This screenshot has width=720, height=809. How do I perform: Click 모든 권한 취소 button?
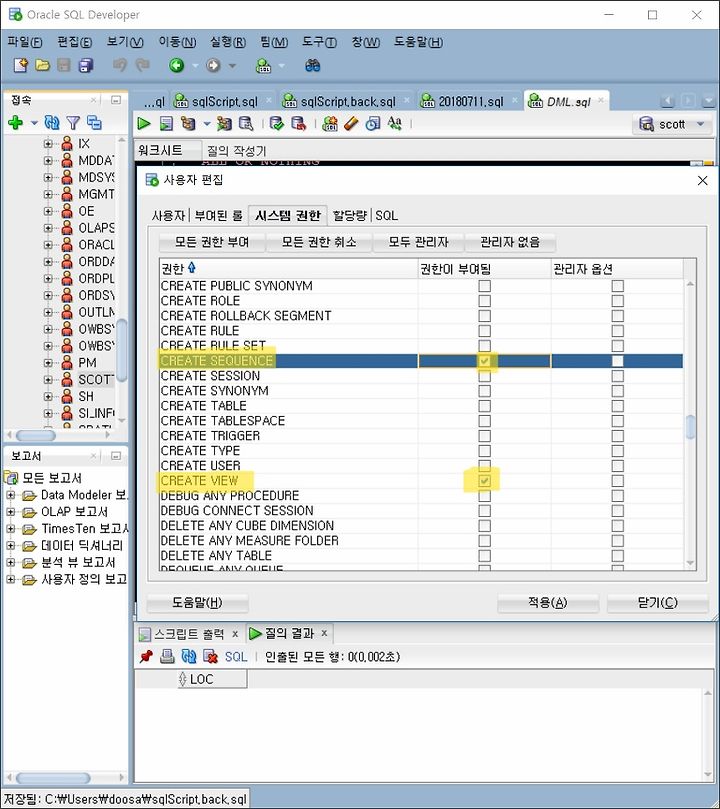click(x=319, y=242)
